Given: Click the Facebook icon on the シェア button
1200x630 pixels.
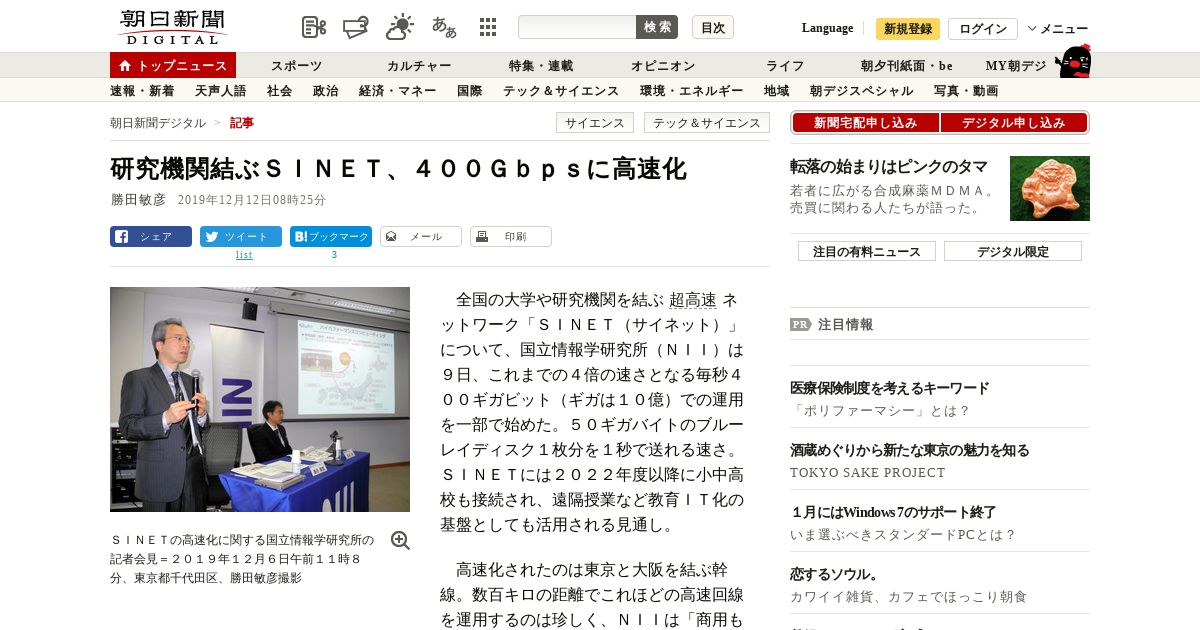Looking at the screenshot, I should click(x=122, y=237).
